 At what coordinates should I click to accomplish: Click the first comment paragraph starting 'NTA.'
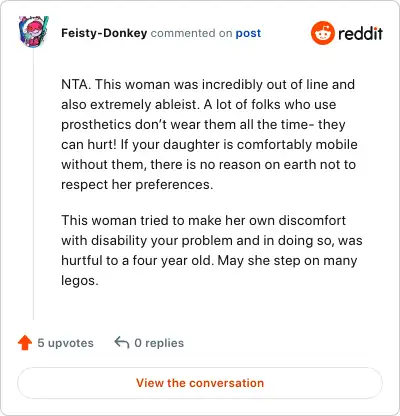[x=209, y=134]
